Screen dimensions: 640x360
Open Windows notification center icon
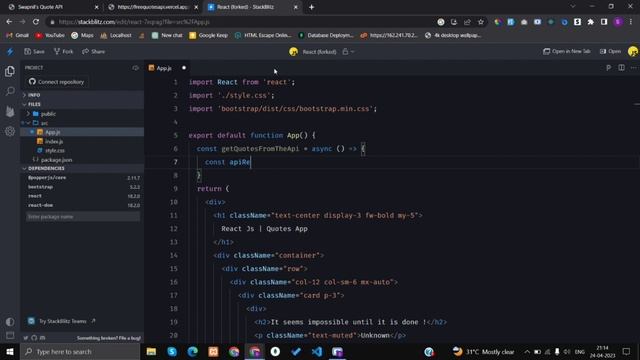tap(626, 351)
